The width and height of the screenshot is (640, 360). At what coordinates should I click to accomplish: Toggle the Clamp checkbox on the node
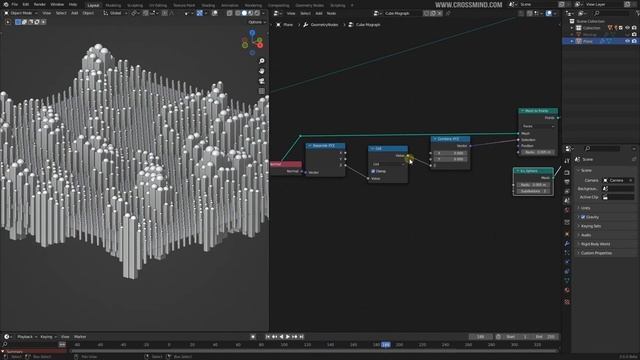373,171
